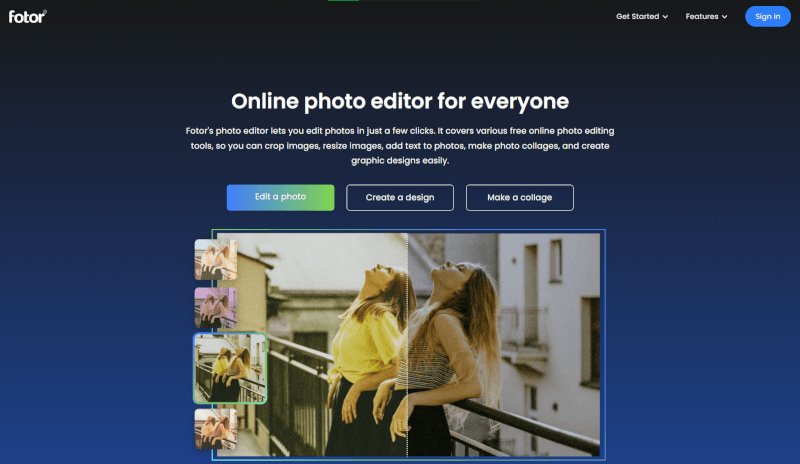This screenshot has height=464, width=800.
Task: Click the Sign in button
Action: tap(767, 16)
